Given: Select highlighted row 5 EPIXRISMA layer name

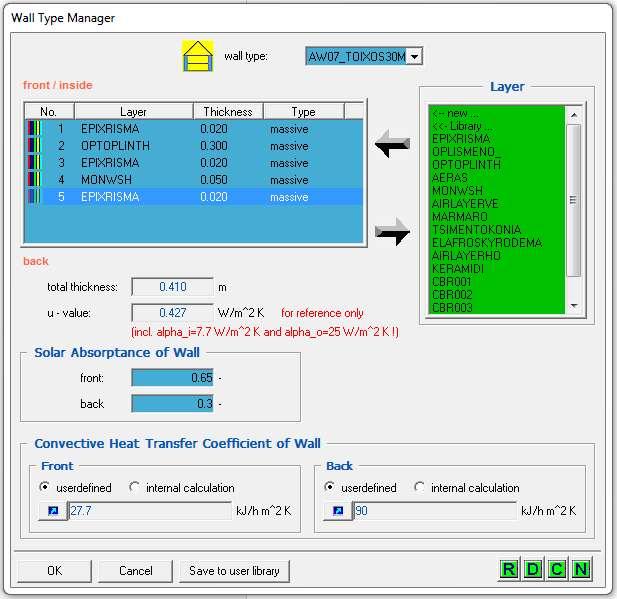Looking at the screenshot, I should [110, 196].
